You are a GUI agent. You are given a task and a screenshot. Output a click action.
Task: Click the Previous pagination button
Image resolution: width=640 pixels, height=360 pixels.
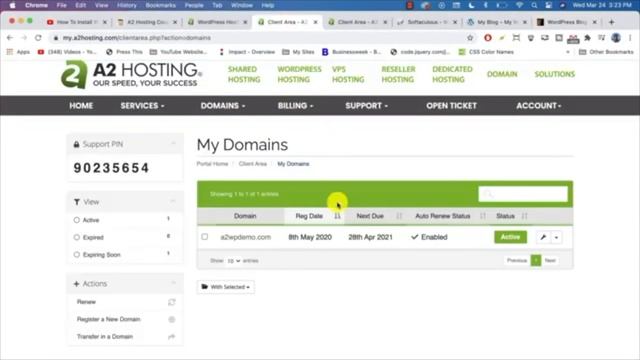(x=517, y=260)
